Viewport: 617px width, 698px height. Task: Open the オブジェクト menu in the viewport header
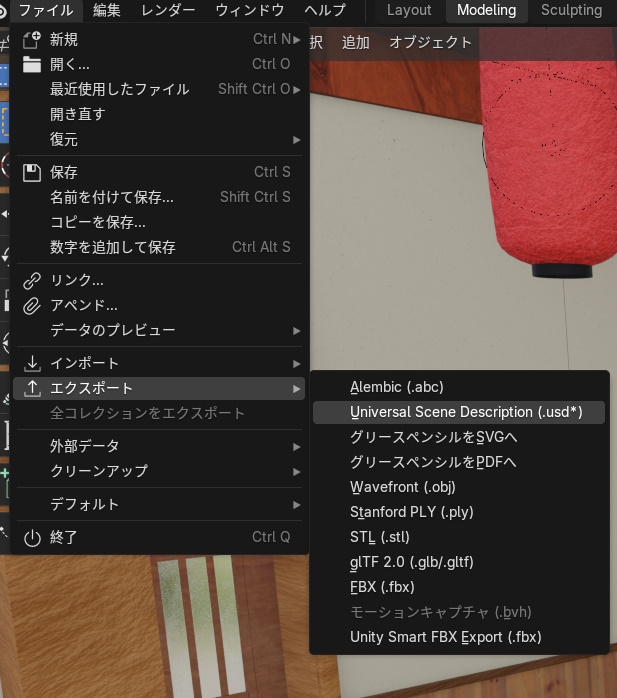[x=430, y=43]
